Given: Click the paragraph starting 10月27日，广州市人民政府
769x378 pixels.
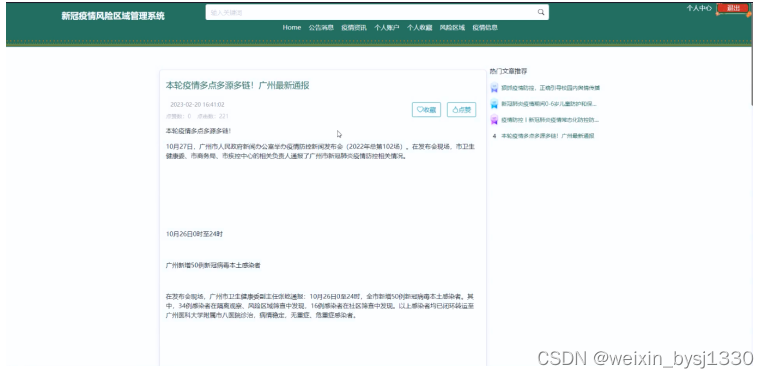Looking at the screenshot, I should [320, 151].
